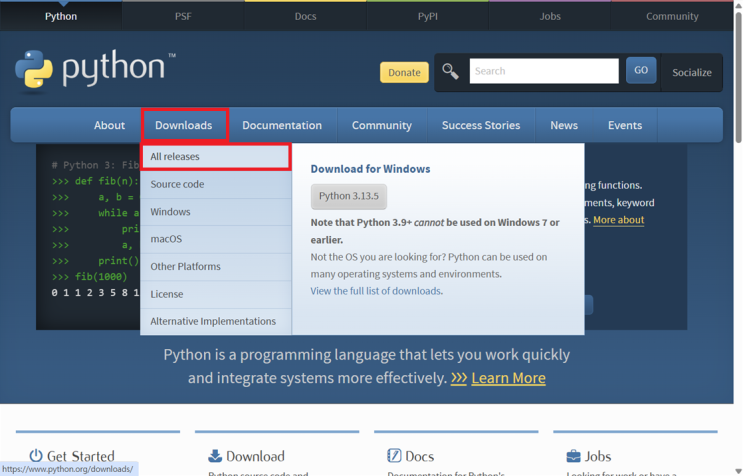Click the Download for Windows heading

[370, 169]
